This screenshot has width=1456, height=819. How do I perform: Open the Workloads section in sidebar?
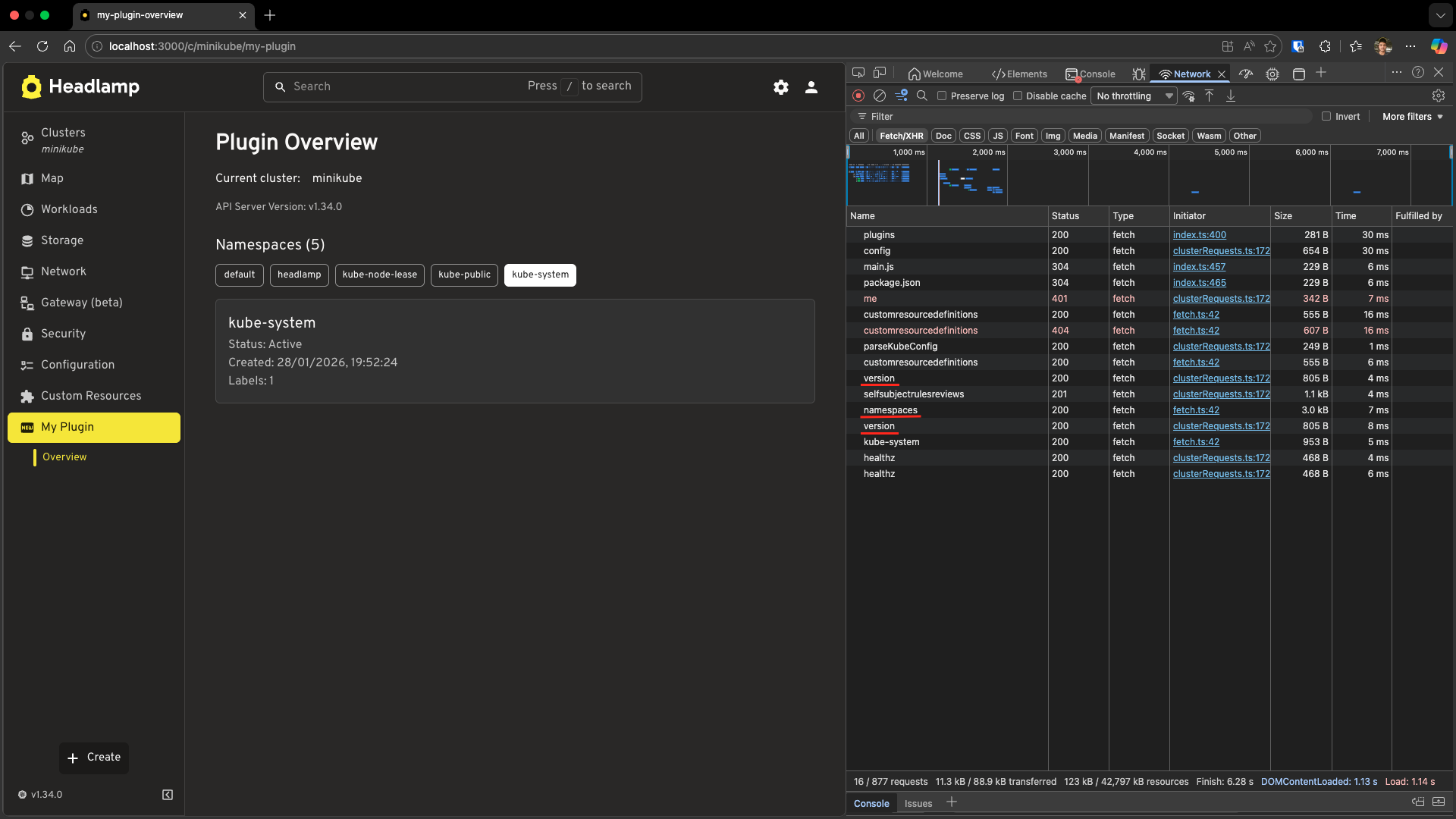[x=69, y=209]
